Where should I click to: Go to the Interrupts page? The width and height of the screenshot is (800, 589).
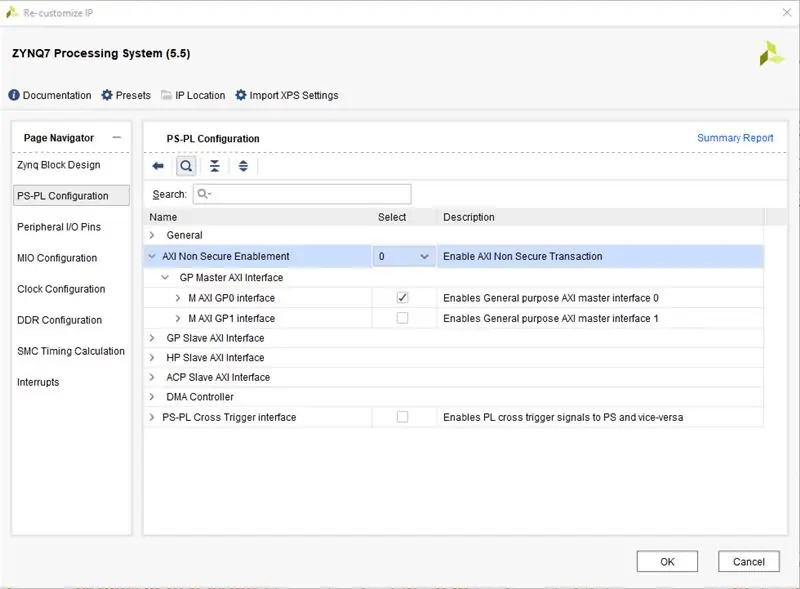(x=38, y=382)
